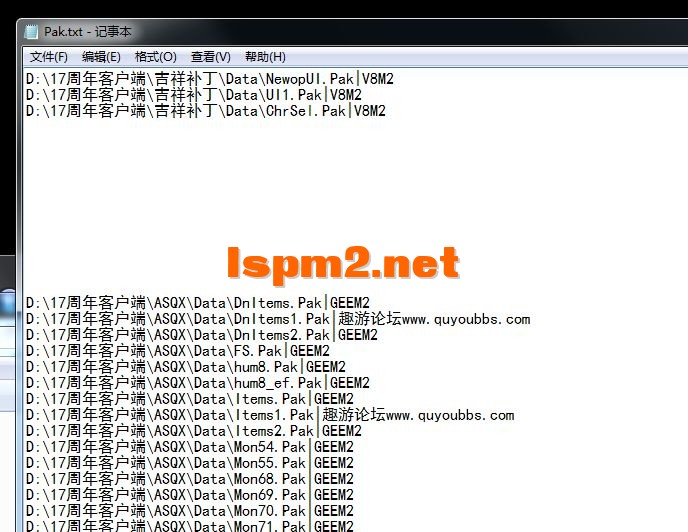Screen dimensions: 688x532
Task: Click the Pak.txt - 记事本 window title
Action: tap(87, 32)
